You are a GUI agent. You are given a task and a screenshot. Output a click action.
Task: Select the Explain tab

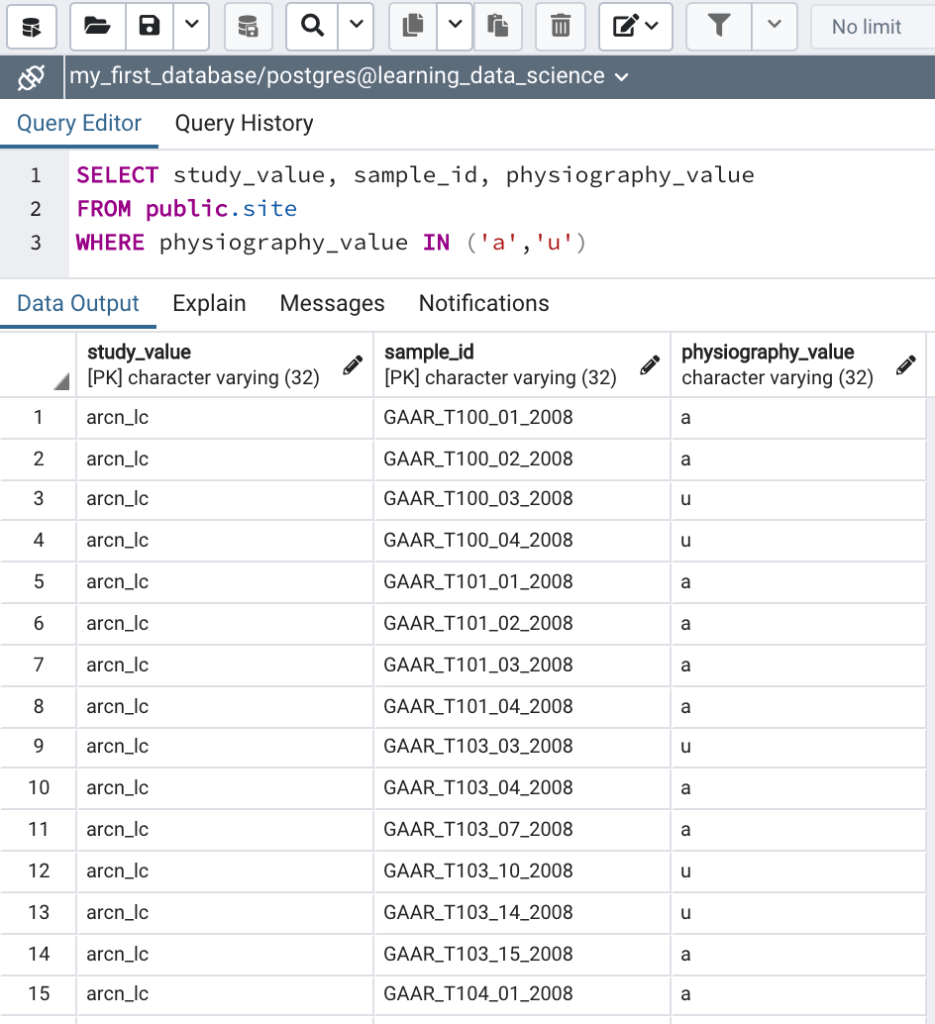pos(209,303)
